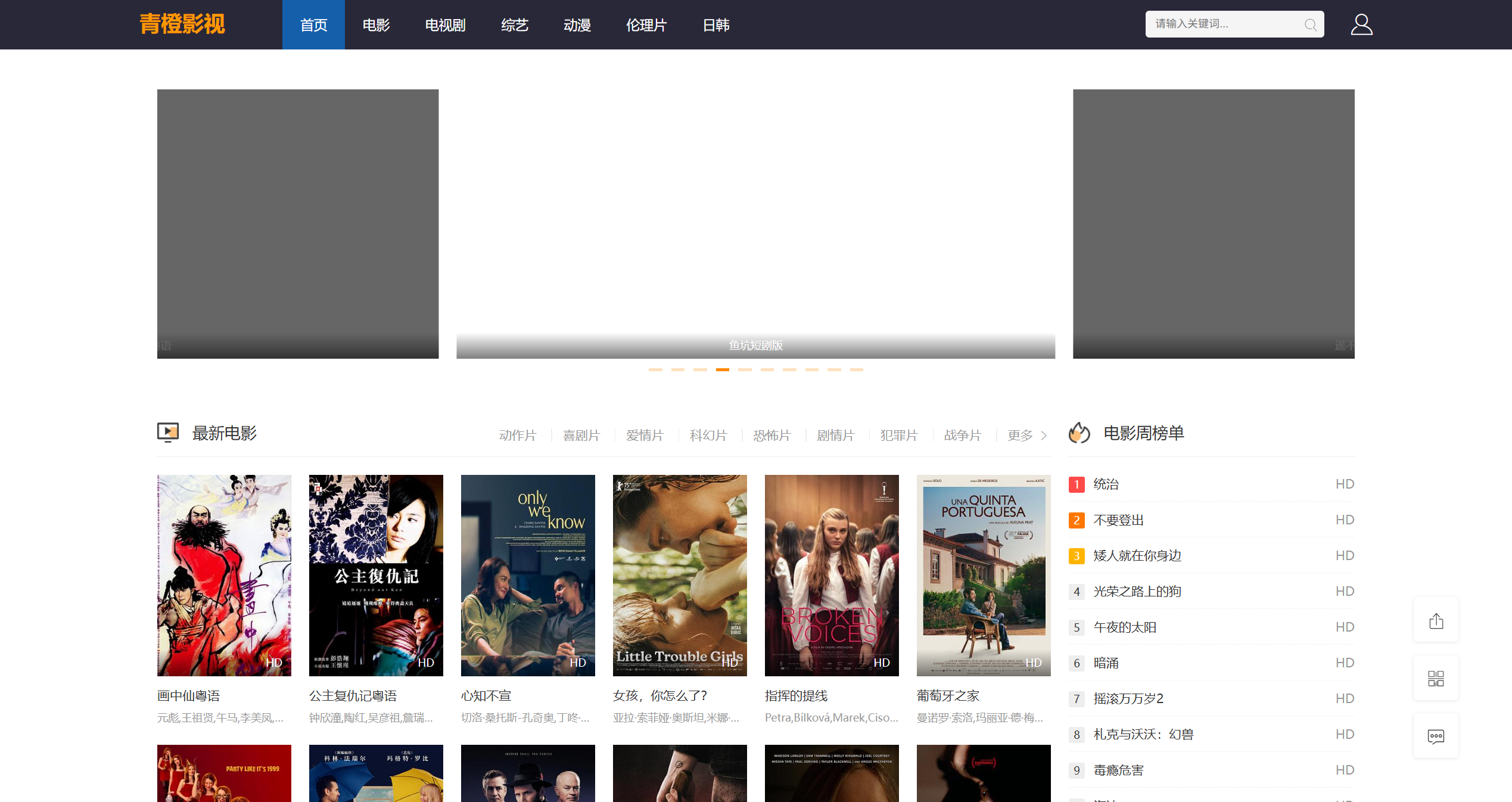Click the 青橙影视 site logo
1512x802 pixels.
[182, 24]
